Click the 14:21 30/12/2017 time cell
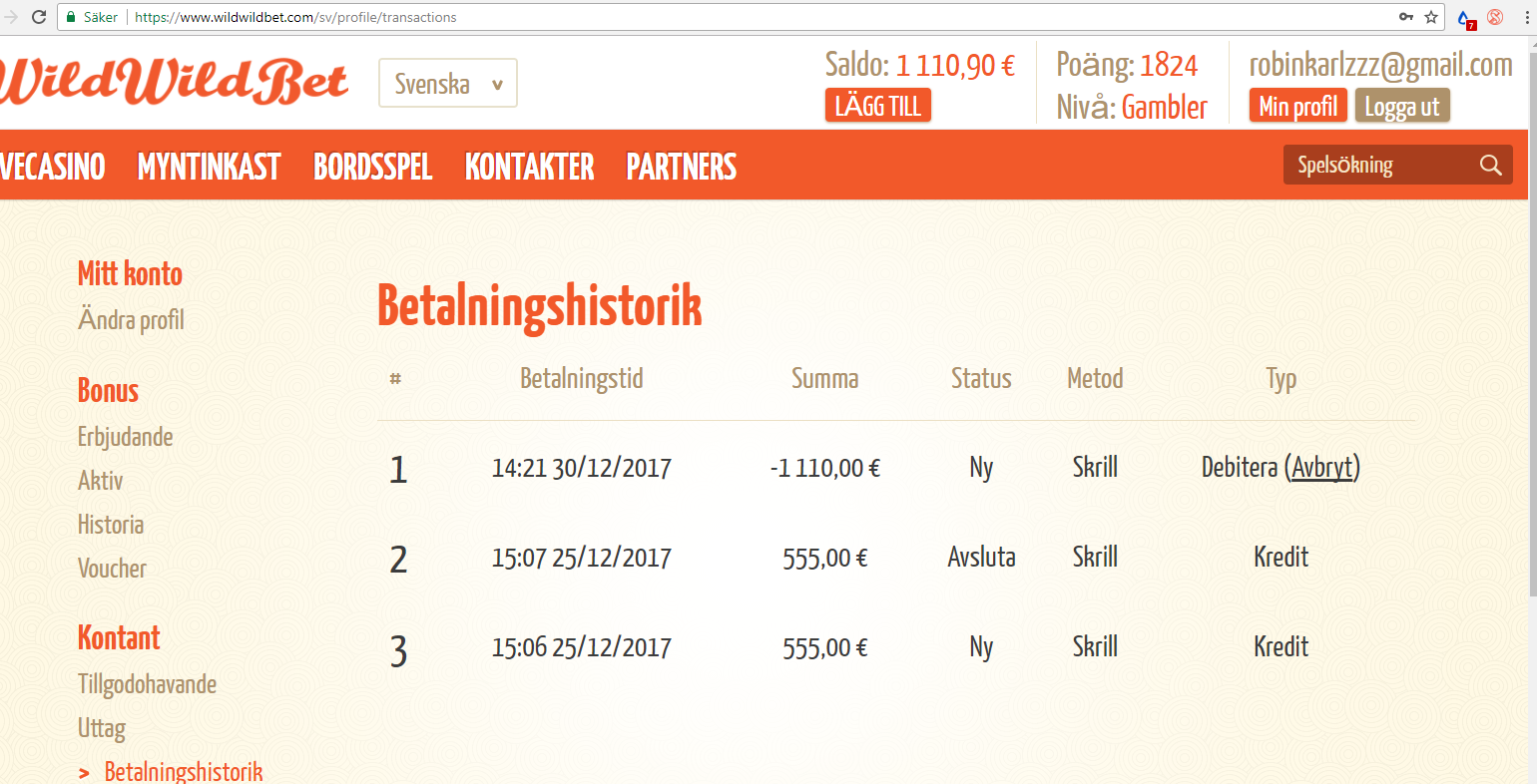This screenshot has width=1537, height=784. 582,468
